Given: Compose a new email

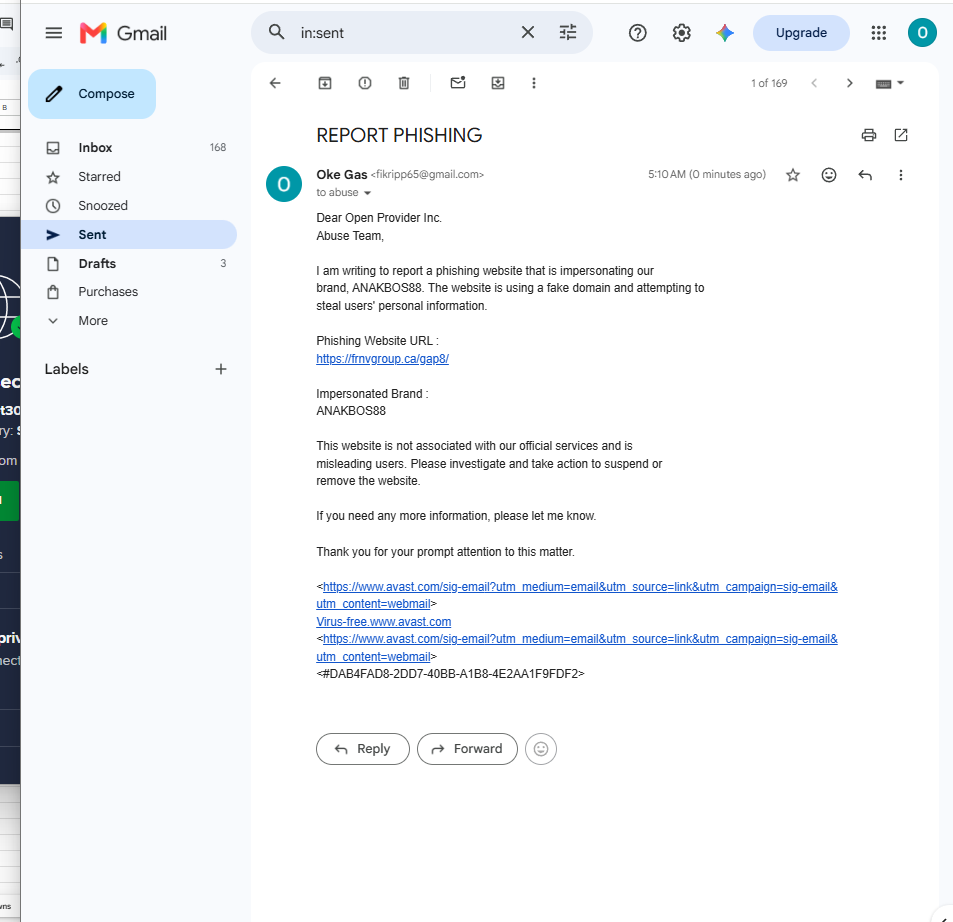Looking at the screenshot, I should click(92, 94).
